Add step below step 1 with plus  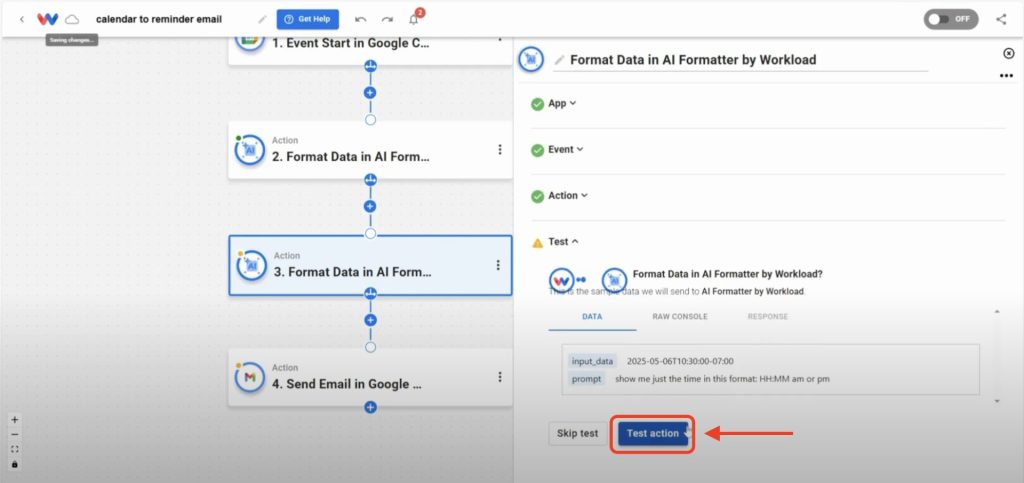(x=370, y=93)
